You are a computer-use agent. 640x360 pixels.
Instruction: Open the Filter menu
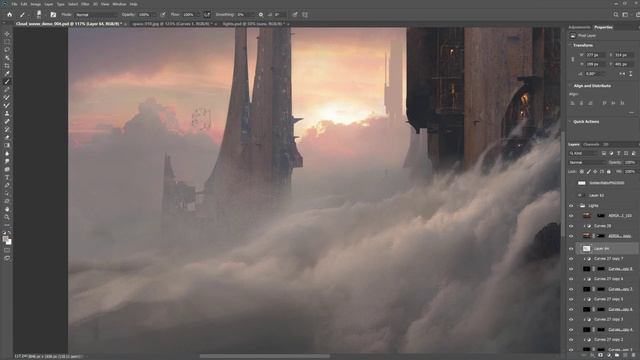pyautogui.click(x=85, y=4)
